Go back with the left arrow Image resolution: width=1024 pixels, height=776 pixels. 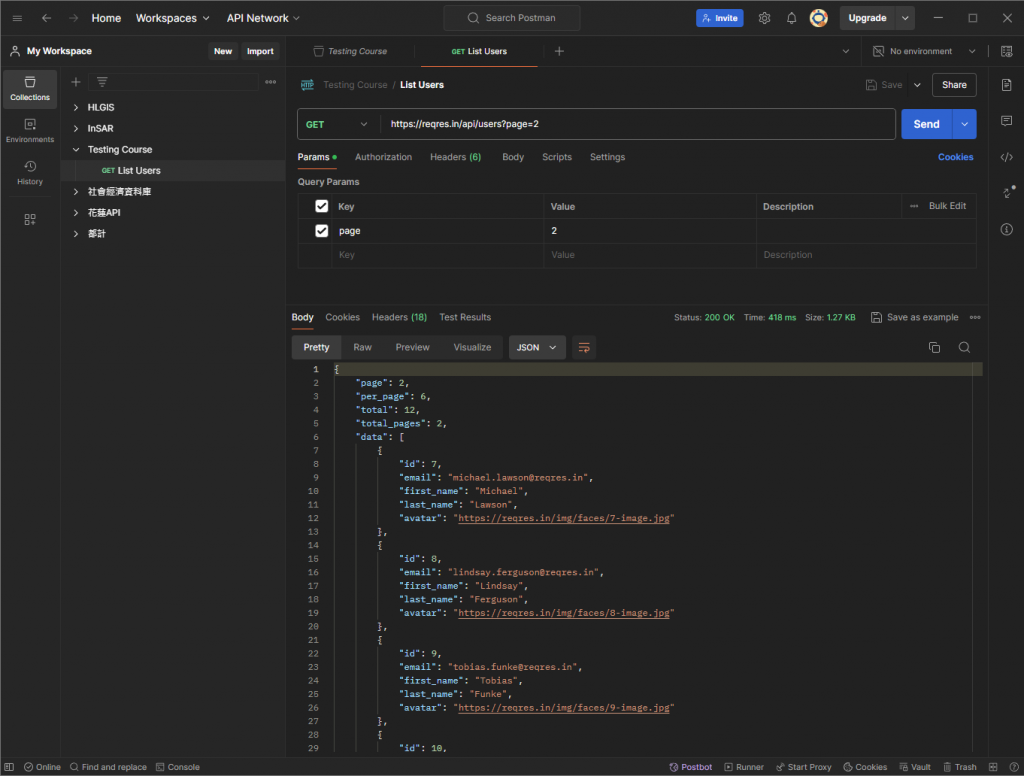46,18
